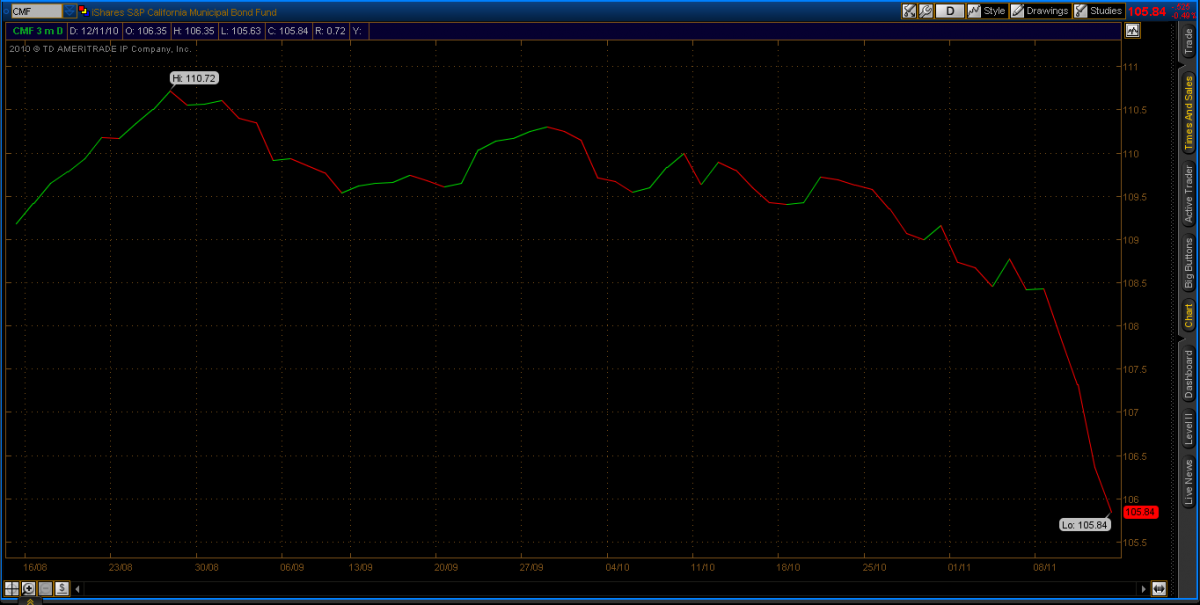
Task: Switch to the Dashboard side tab
Action: (1188, 374)
